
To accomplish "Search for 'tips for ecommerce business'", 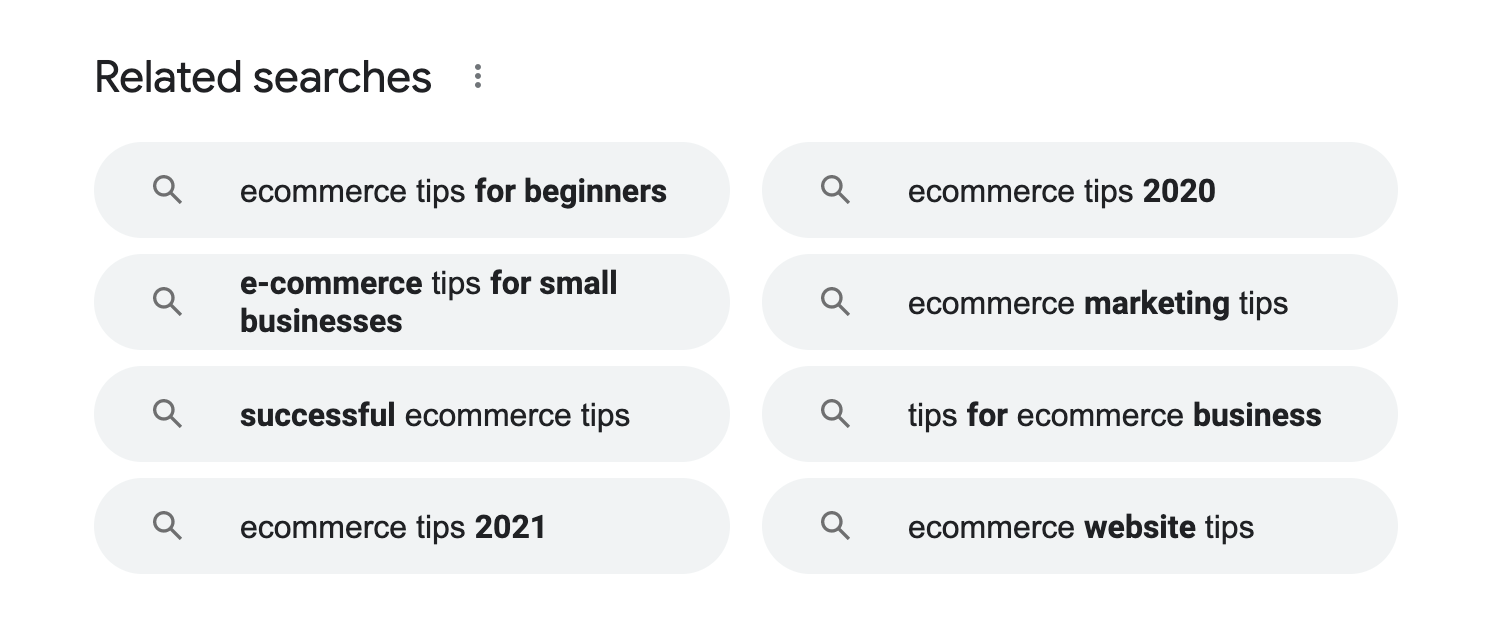I will [x=1114, y=414].
